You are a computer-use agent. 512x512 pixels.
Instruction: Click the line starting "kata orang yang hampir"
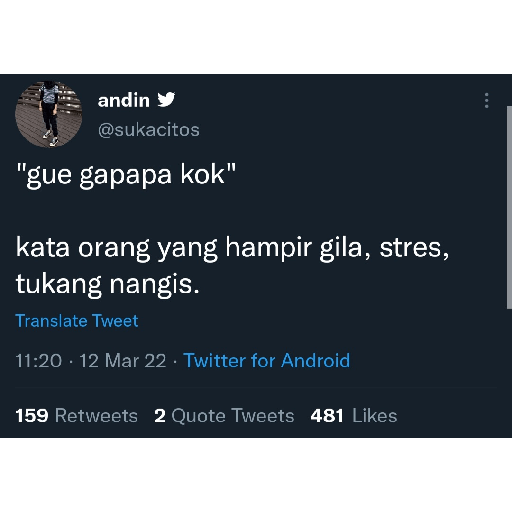(x=232, y=248)
